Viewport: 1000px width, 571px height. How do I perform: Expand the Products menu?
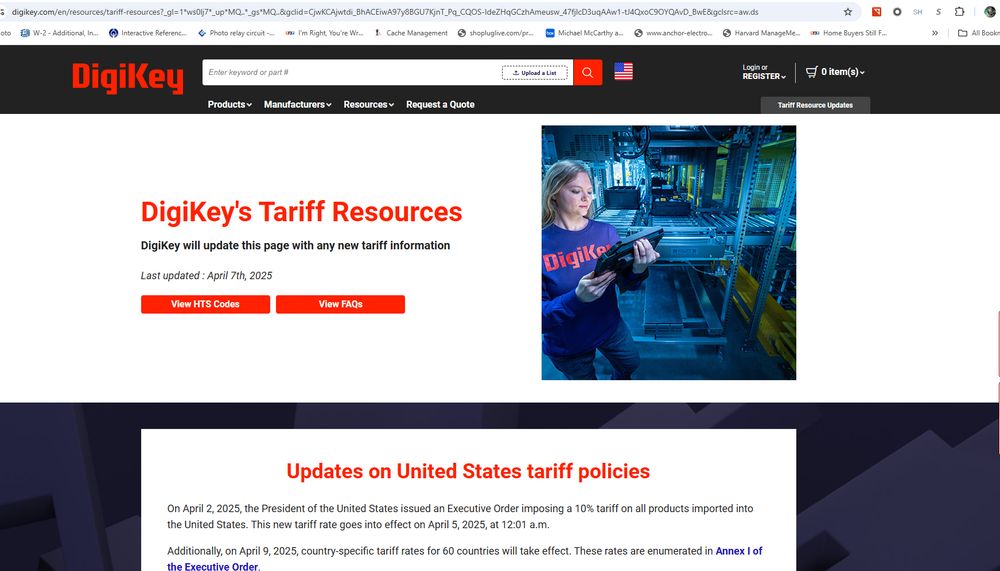pos(230,105)
